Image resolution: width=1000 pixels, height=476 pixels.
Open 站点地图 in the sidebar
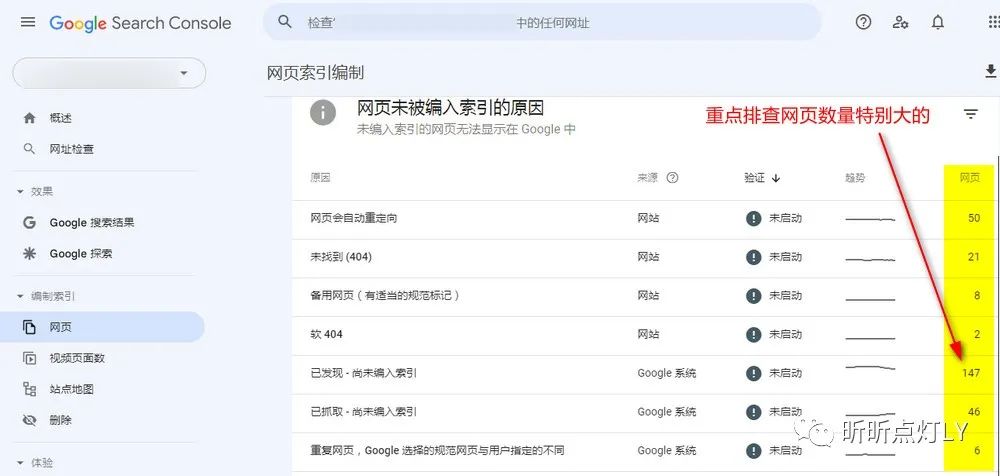[x=71, y=389]
